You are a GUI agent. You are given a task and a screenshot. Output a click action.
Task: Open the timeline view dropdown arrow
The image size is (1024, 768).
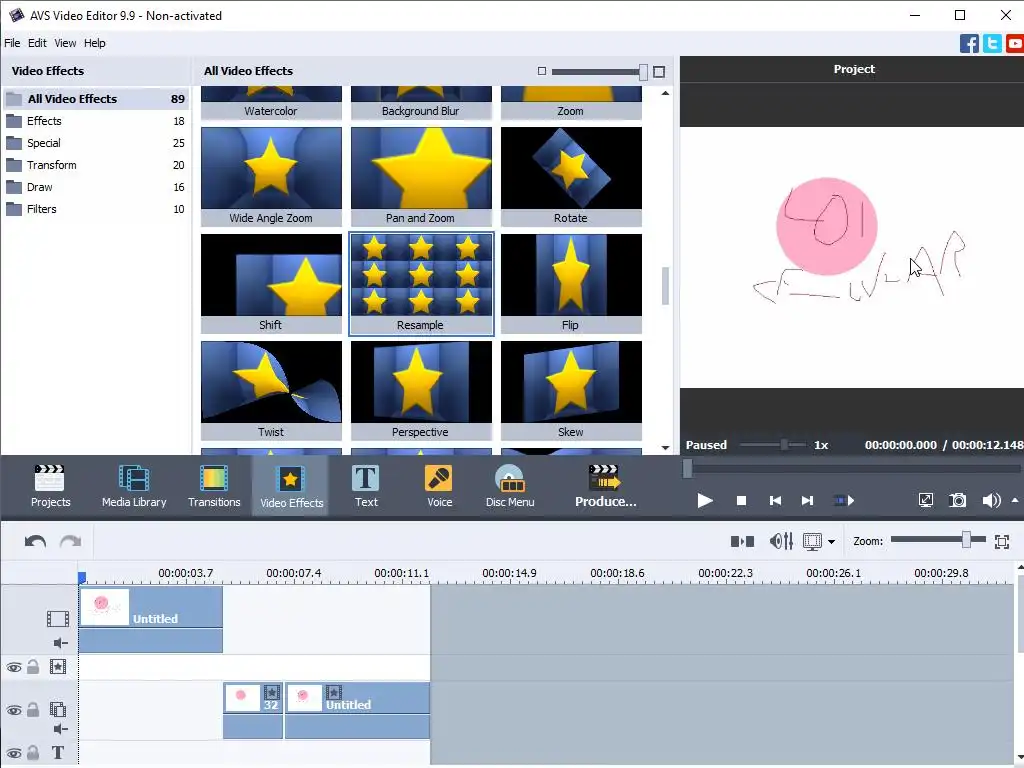pos(831,542)
